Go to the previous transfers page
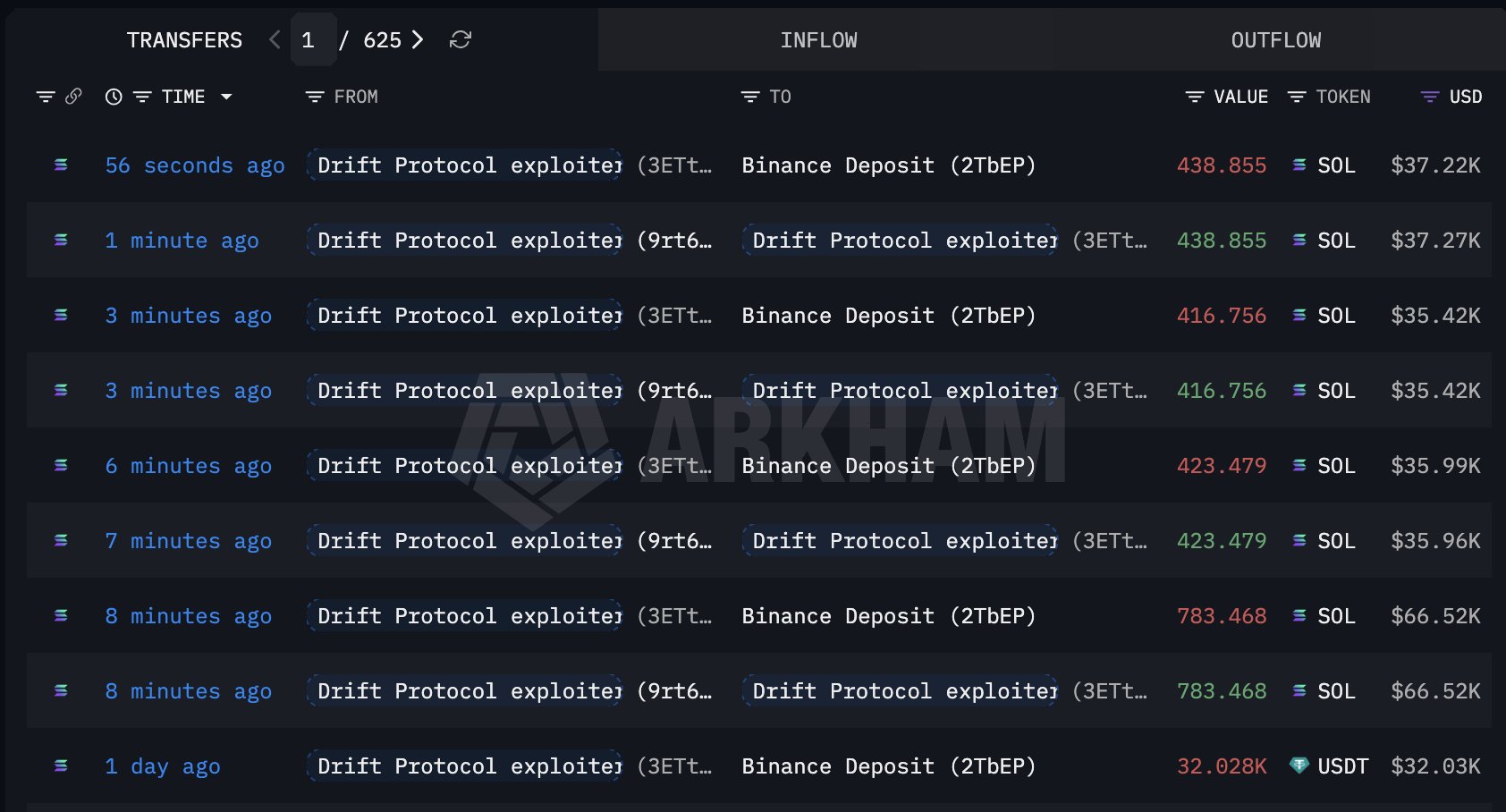Screen dimensions: 1506x812 click(275, 40)
